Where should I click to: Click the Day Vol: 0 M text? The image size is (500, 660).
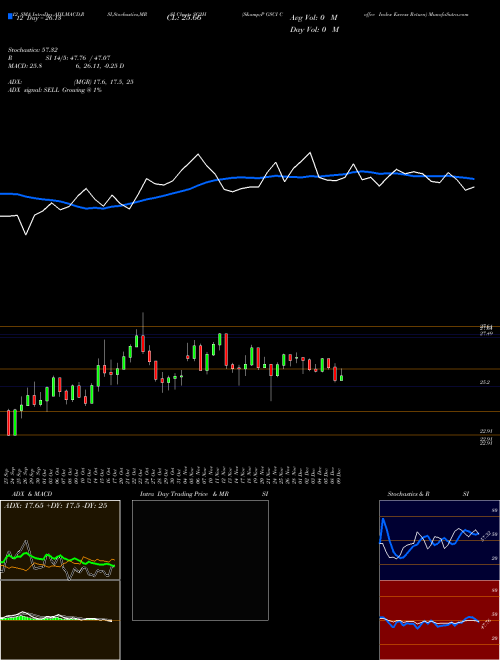pos(314,29)
